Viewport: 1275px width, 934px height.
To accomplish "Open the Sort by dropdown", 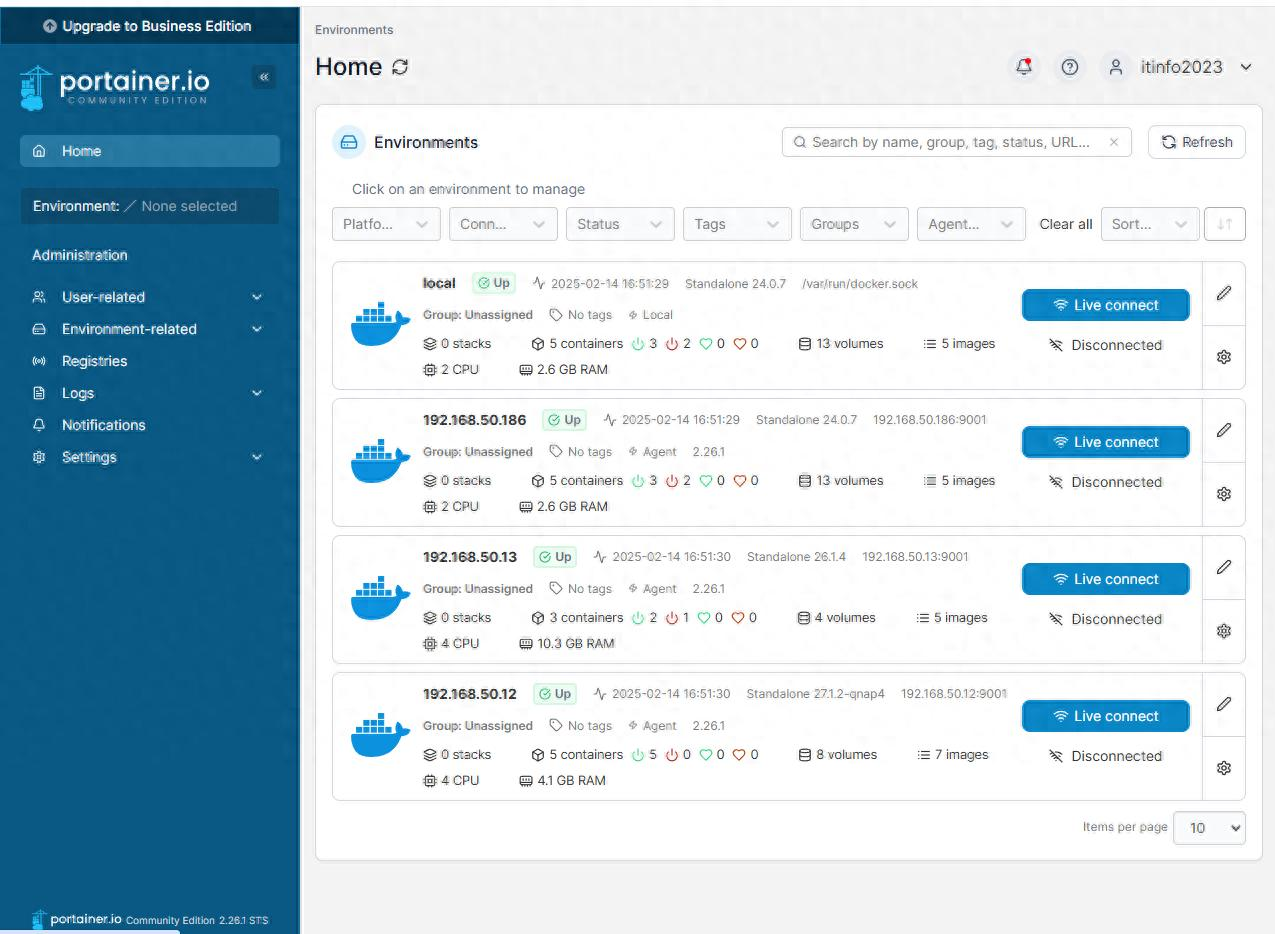I will click(x=1150, y=224).
